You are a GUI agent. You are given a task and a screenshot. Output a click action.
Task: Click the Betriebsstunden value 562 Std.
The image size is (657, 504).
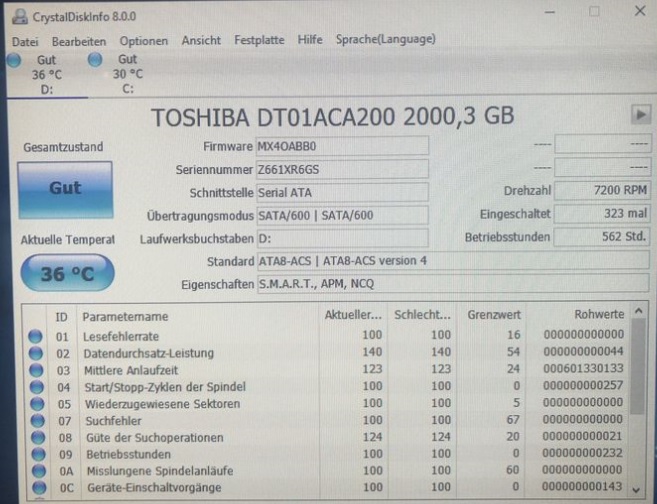pos(602,237)
